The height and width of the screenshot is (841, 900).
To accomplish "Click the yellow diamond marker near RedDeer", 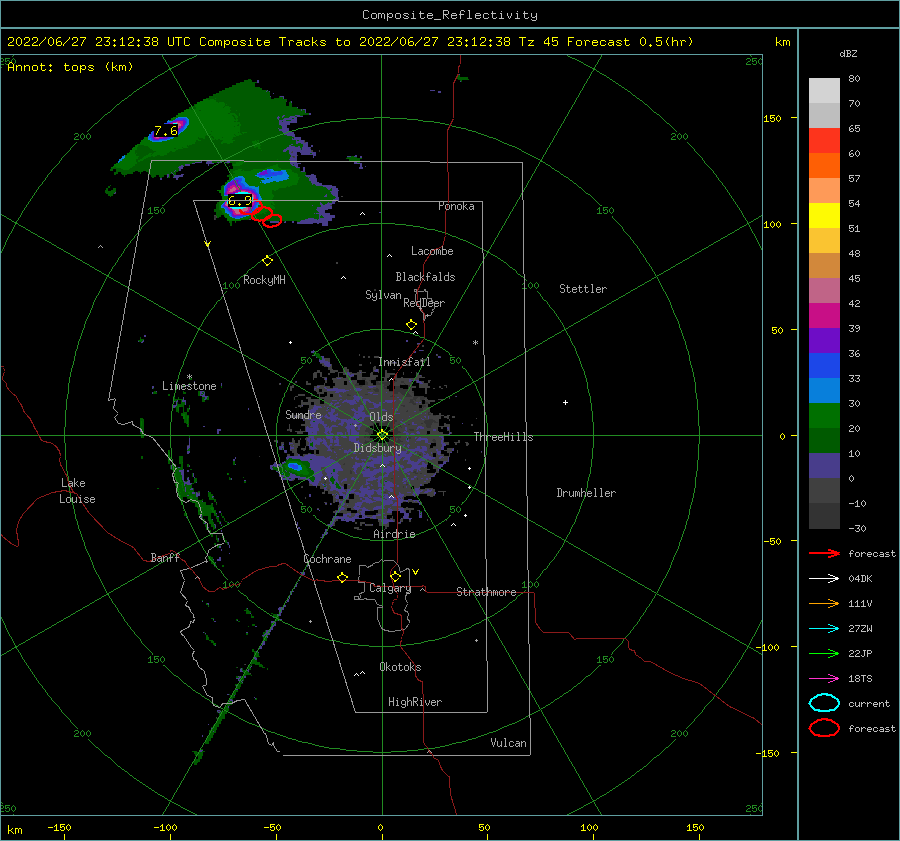I will point(411,325).
